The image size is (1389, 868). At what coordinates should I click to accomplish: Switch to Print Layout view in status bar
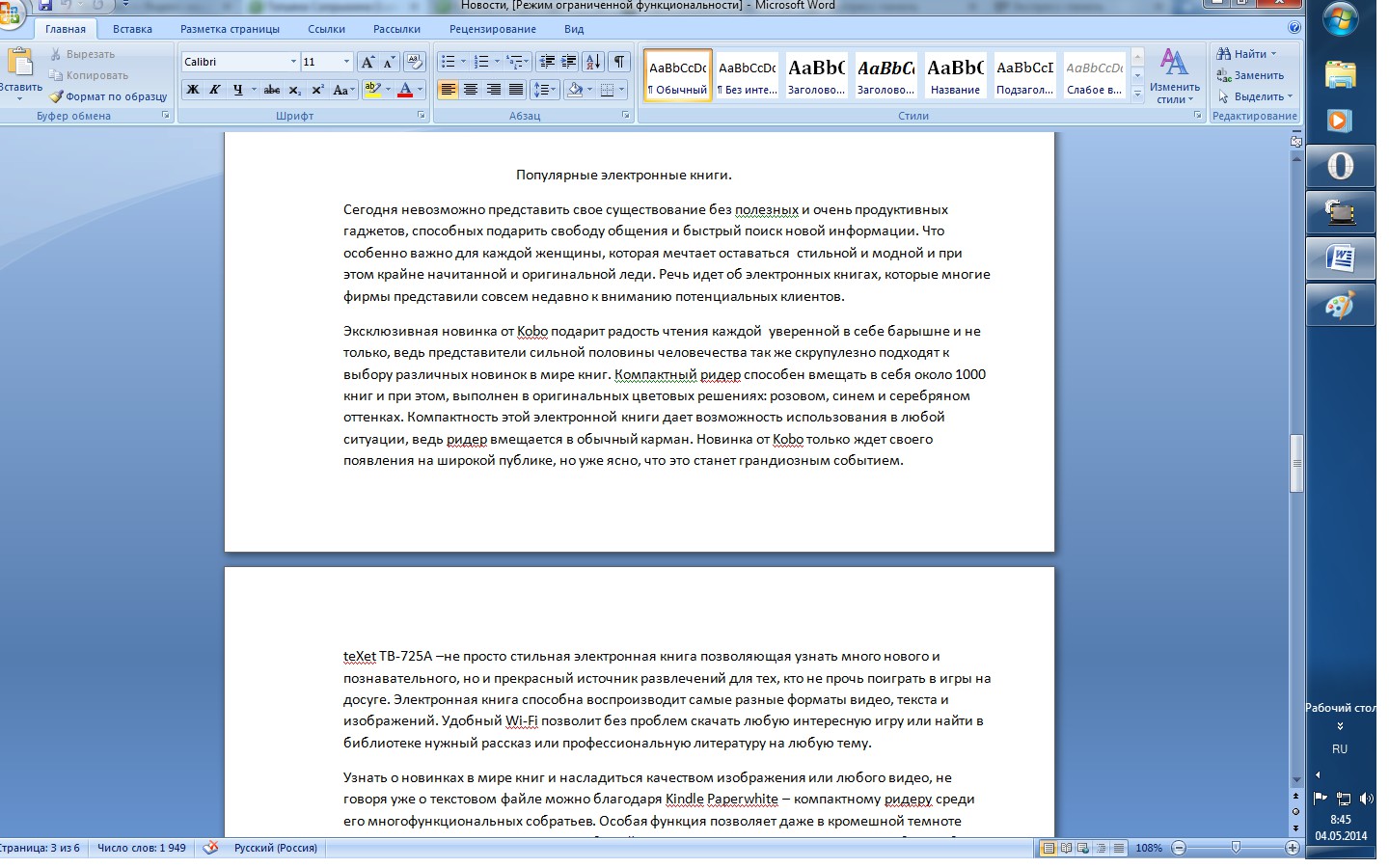pyautogui.click(x=1049, y=848)
